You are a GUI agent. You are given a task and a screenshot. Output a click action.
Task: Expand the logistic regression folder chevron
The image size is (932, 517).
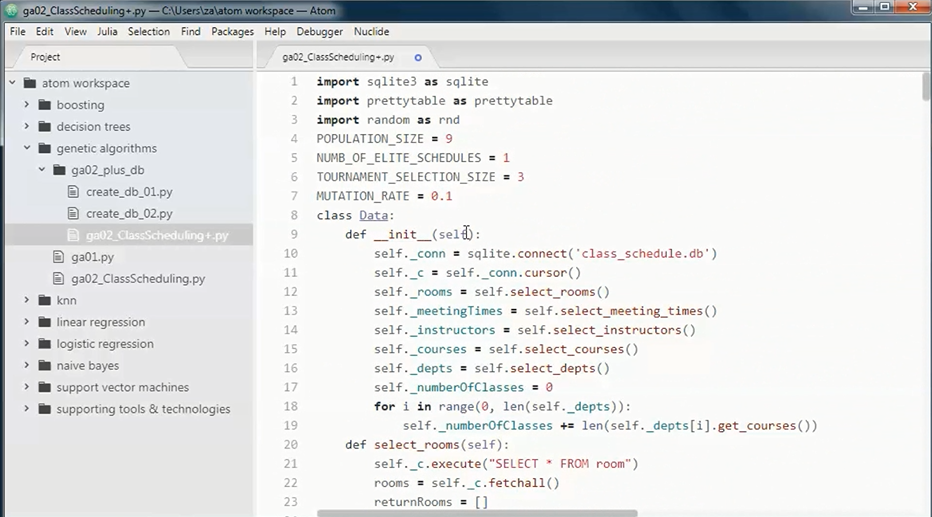click(27, 343)
